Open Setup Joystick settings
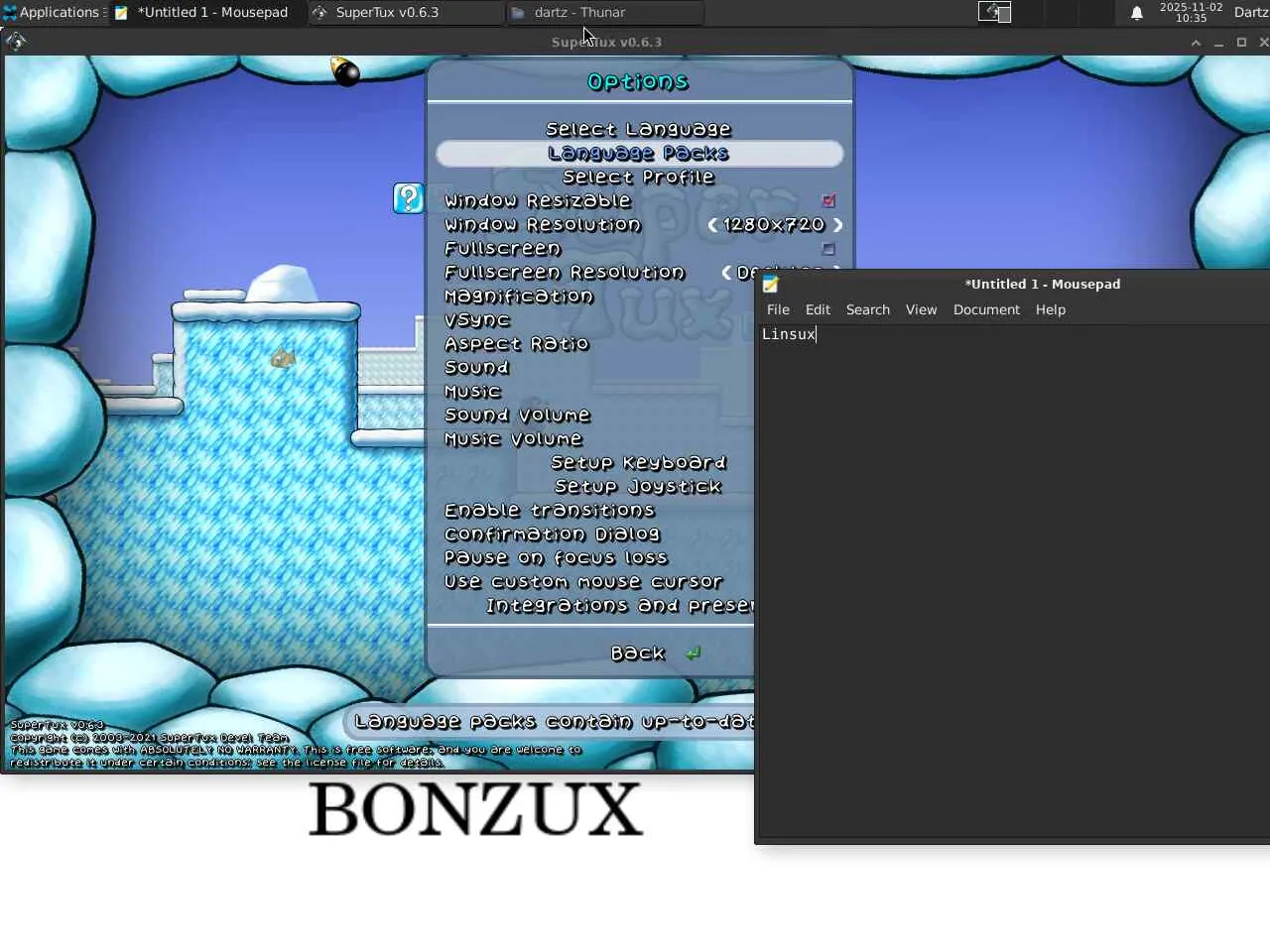The height and width of the screenshot is (952, 1270). tap(639, 487)
